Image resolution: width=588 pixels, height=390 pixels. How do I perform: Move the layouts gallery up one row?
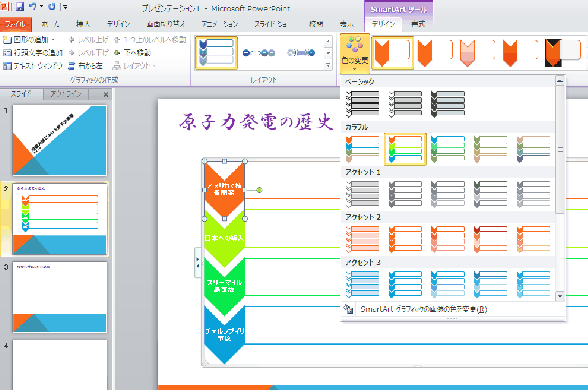tap(328, 41)
